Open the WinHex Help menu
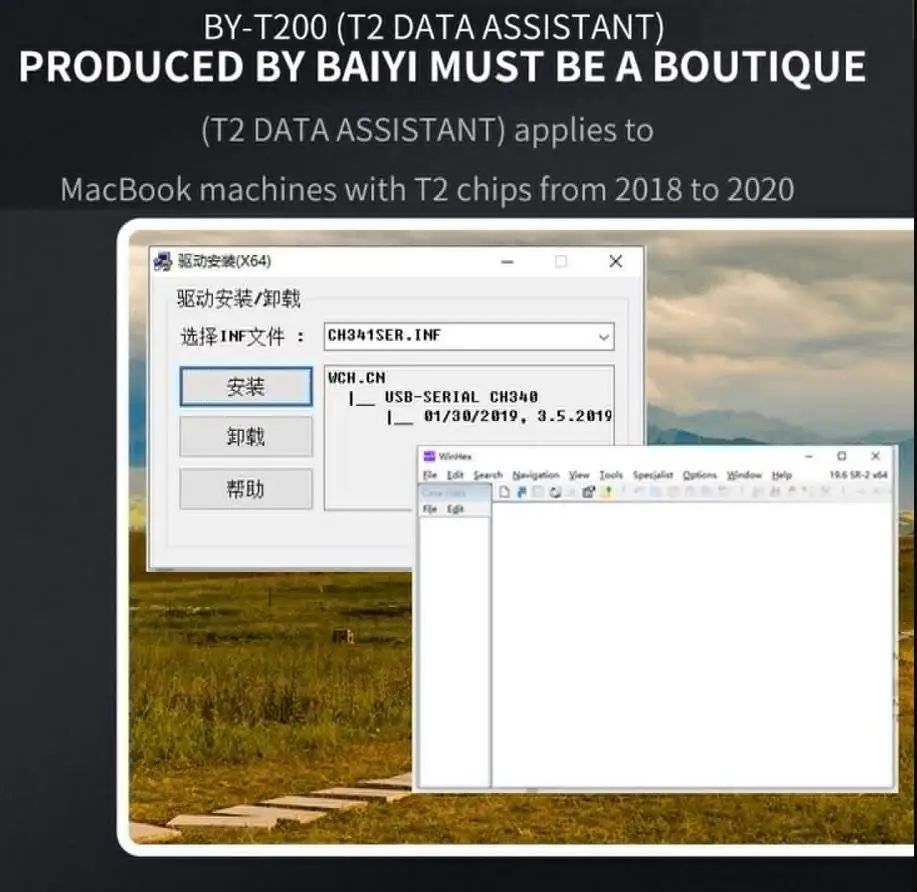 pos(782,475)
